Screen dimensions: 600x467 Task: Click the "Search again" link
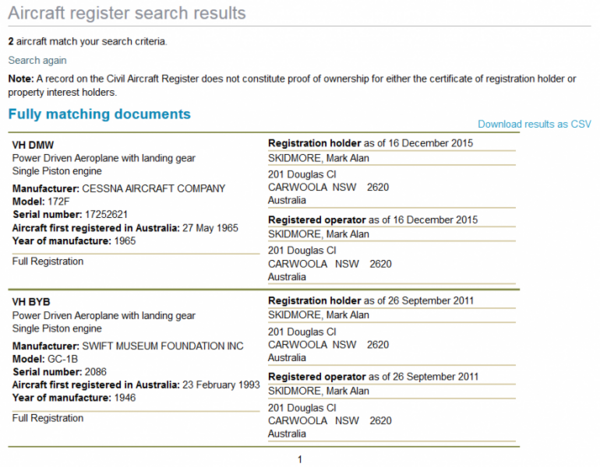tap(37, 61)
